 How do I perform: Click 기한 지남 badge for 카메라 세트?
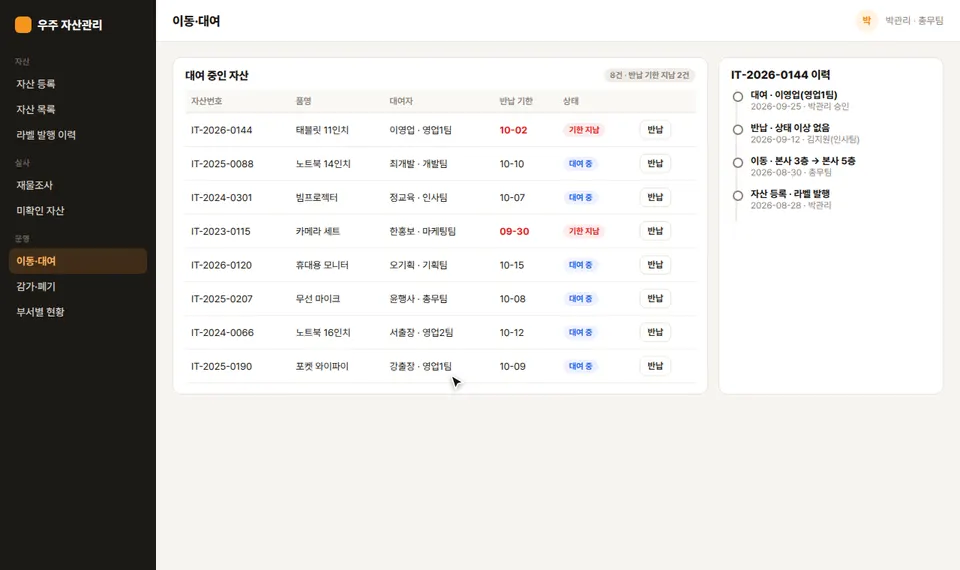[584, 231]
